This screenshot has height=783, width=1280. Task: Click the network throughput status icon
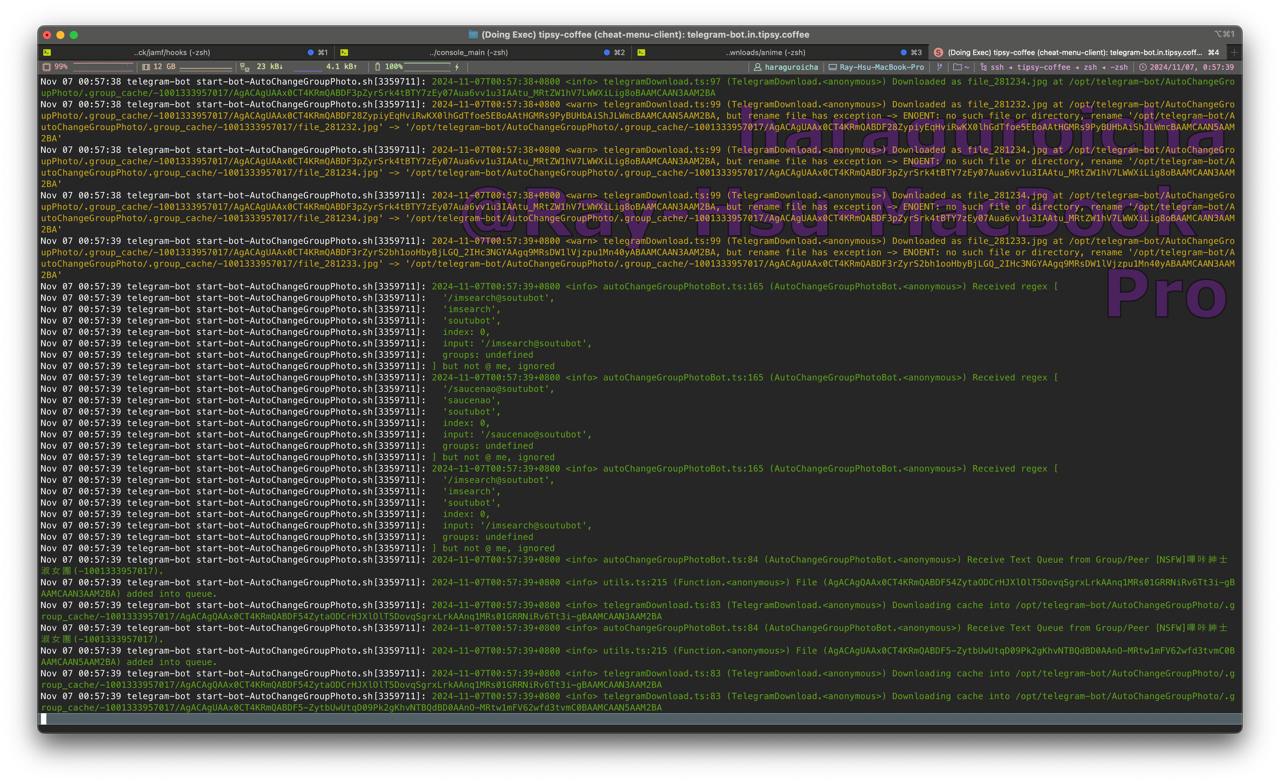pyautogui.click(x=245, y=67)
